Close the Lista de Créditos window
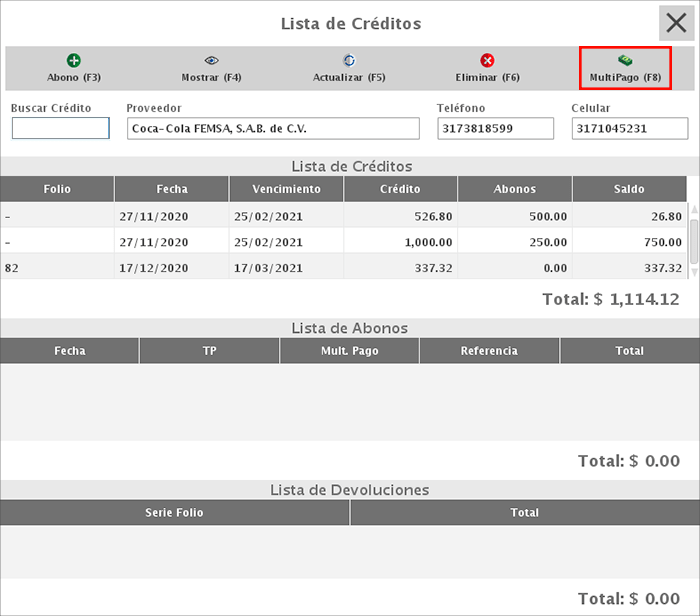The width and height of the screenshot is (700, 616). pos(675,24)
